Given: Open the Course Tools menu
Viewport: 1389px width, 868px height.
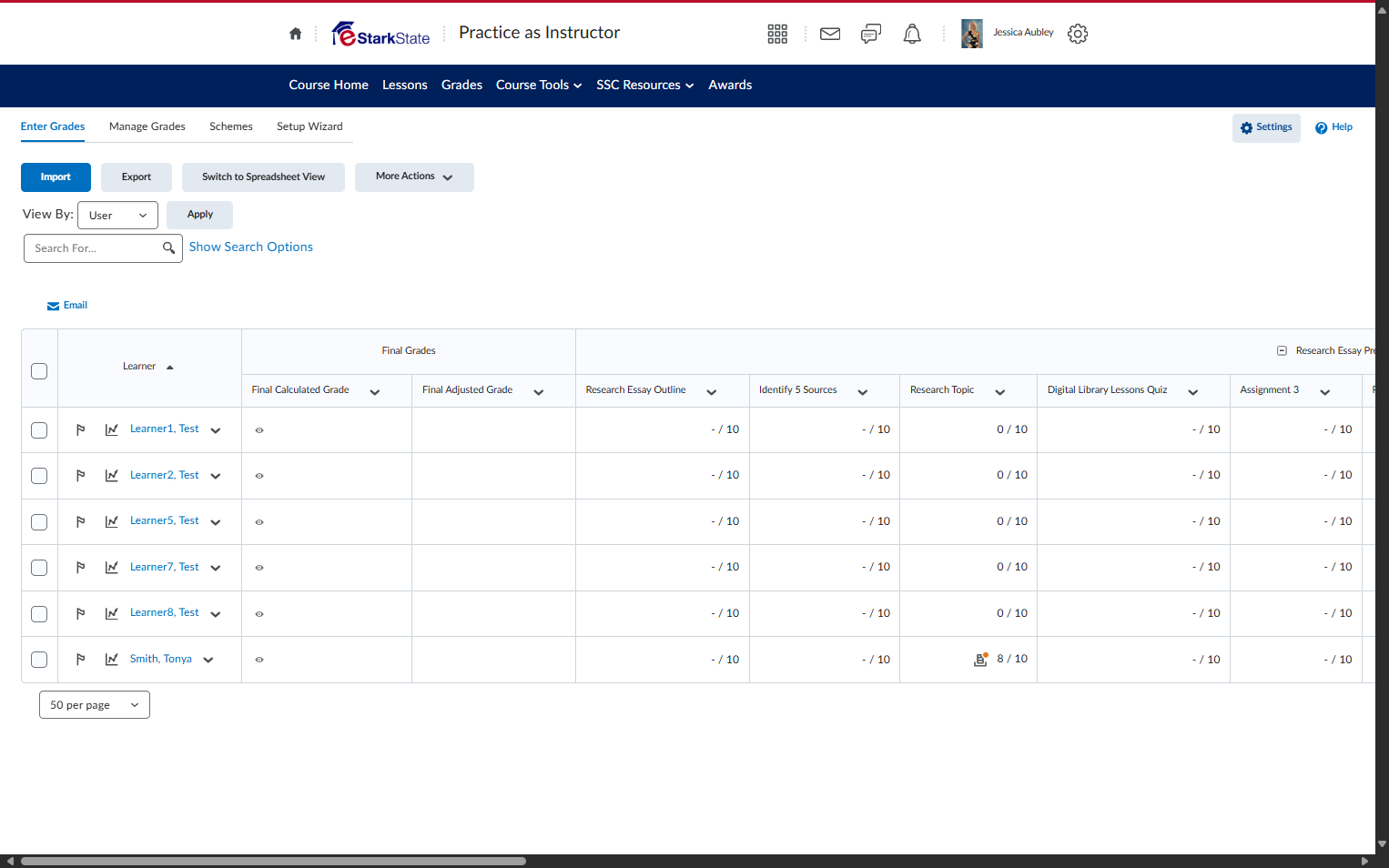Looking at the screenshot, I should tap(539, 85).
